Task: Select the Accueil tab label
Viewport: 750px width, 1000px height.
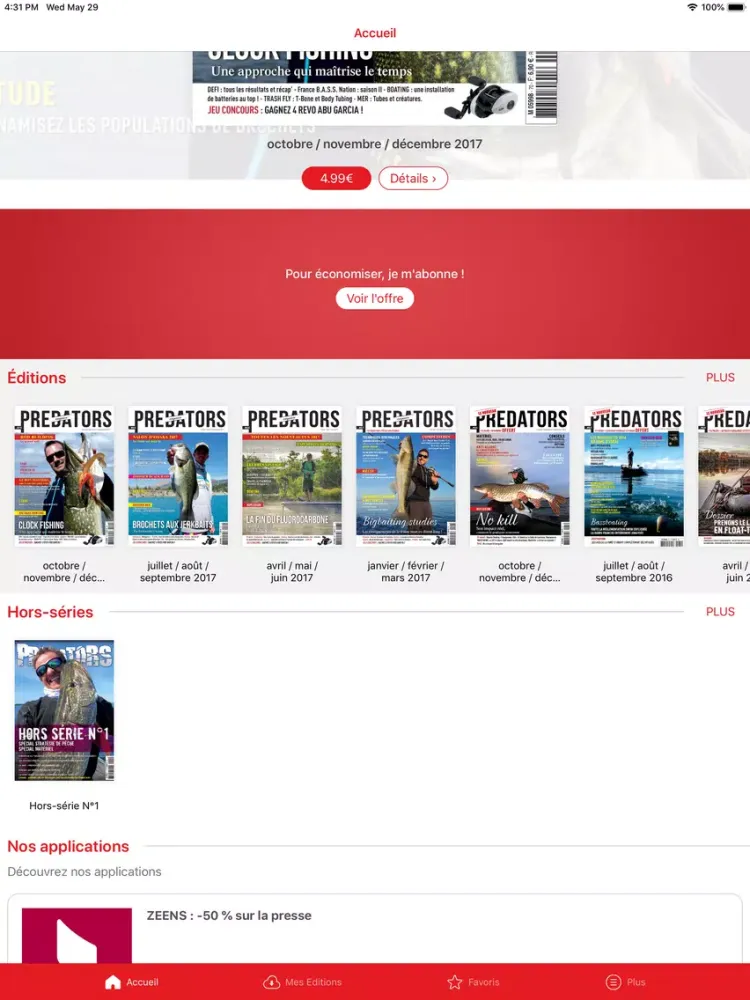Action: 142,982
